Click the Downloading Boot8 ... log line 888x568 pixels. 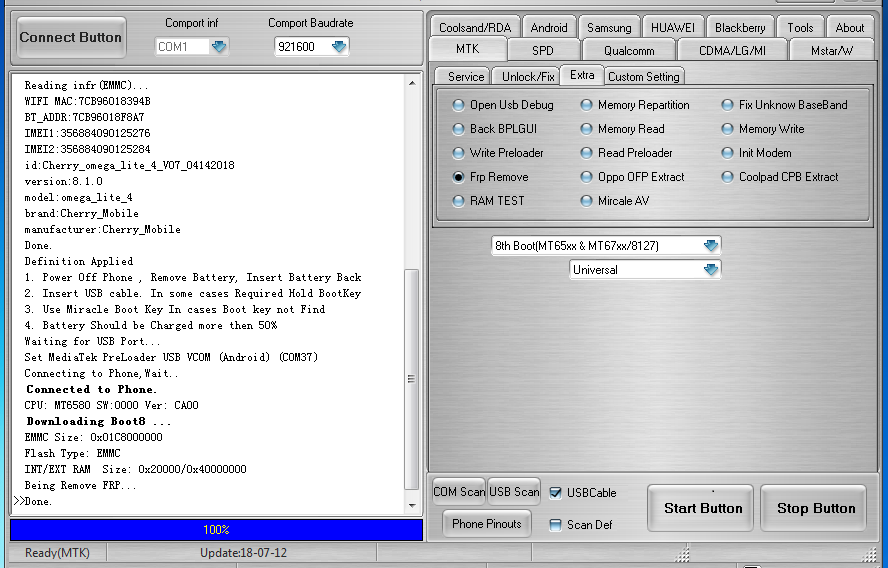(99, 421)
